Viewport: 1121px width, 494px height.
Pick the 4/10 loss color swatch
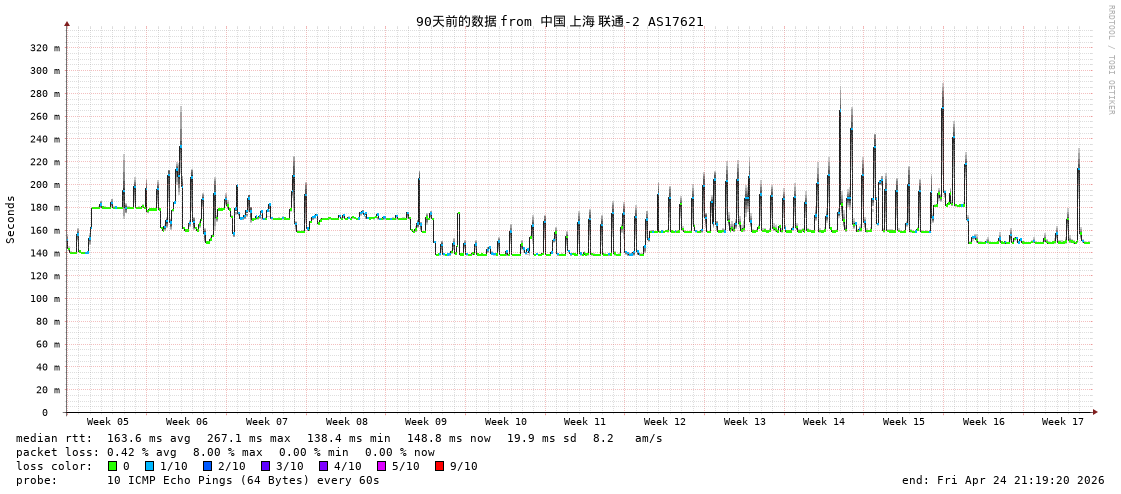323,466
